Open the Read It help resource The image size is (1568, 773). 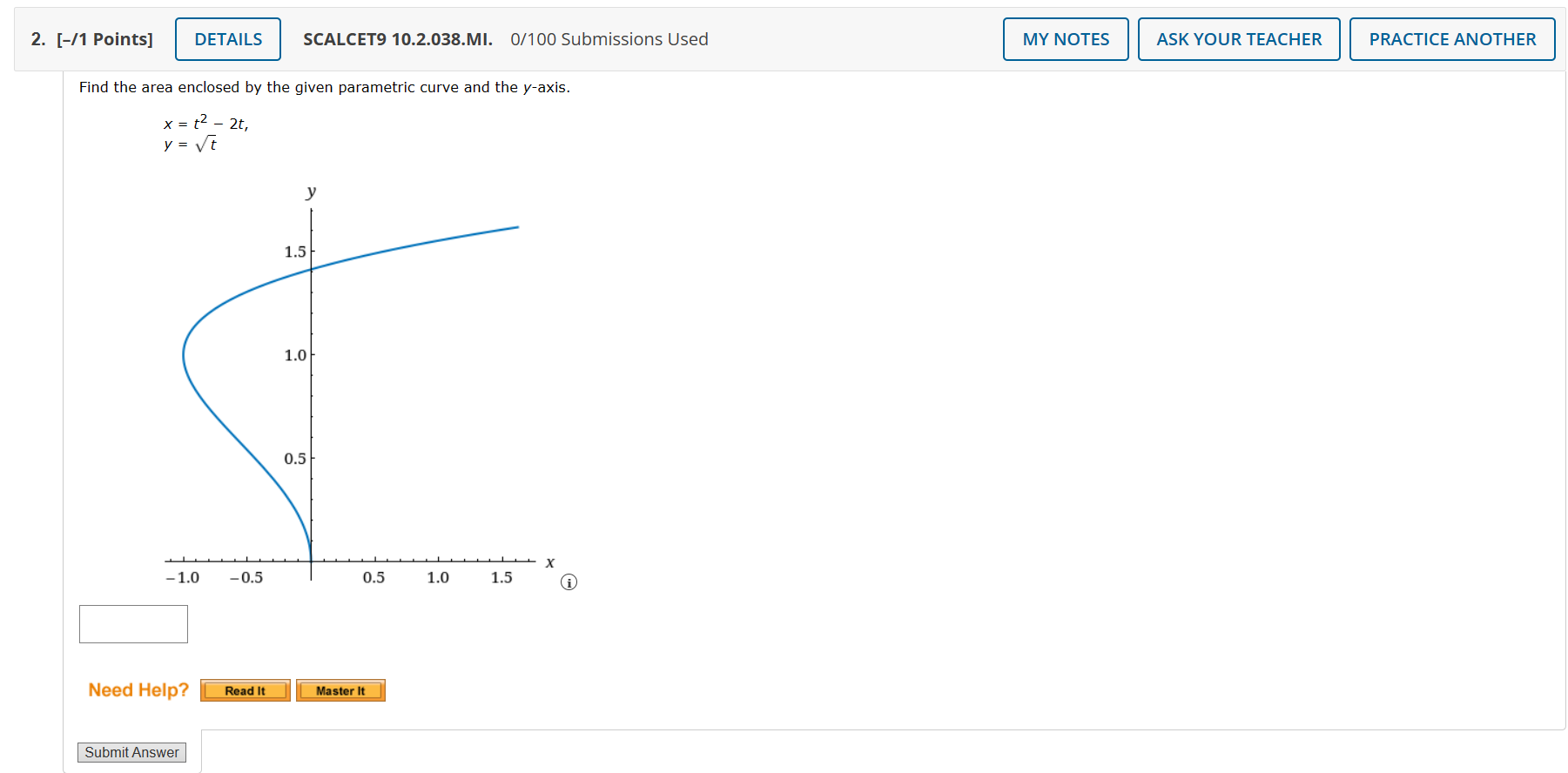click(245, 690)
